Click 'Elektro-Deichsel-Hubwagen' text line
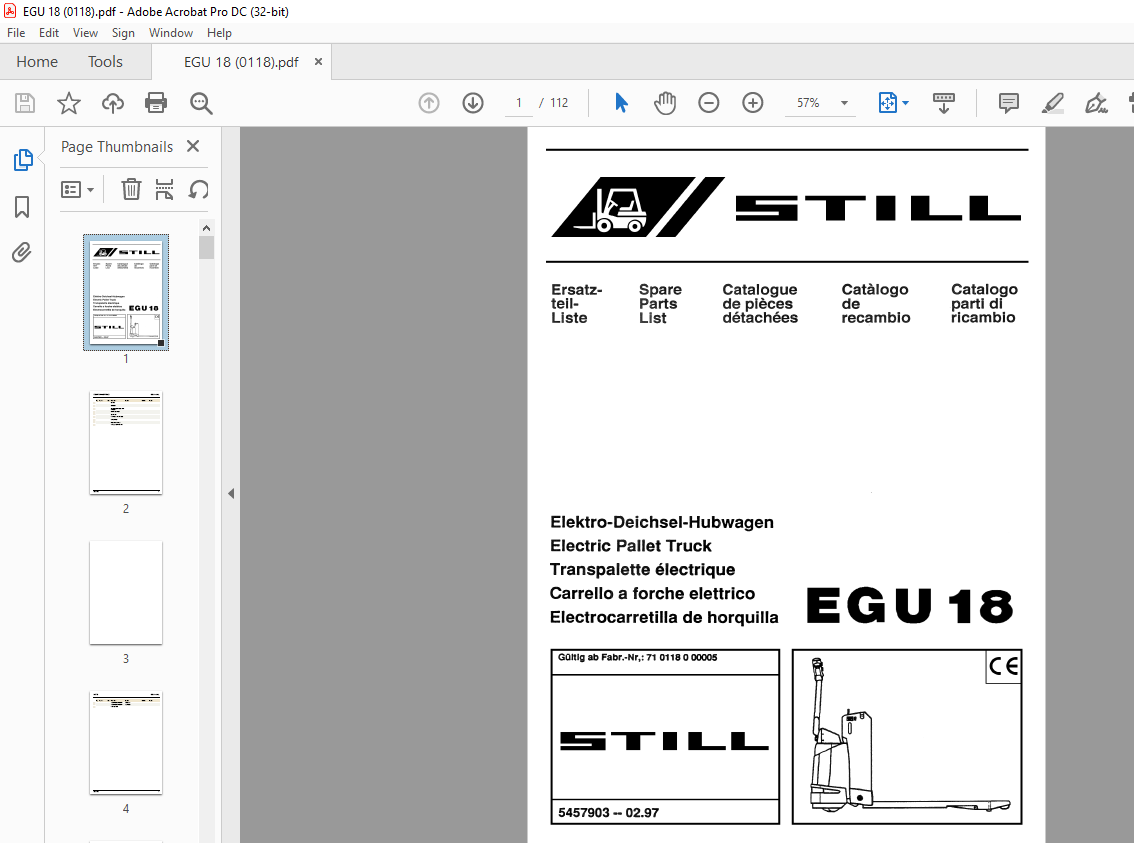The image size is (1134, 843). [x=662, y=522]
